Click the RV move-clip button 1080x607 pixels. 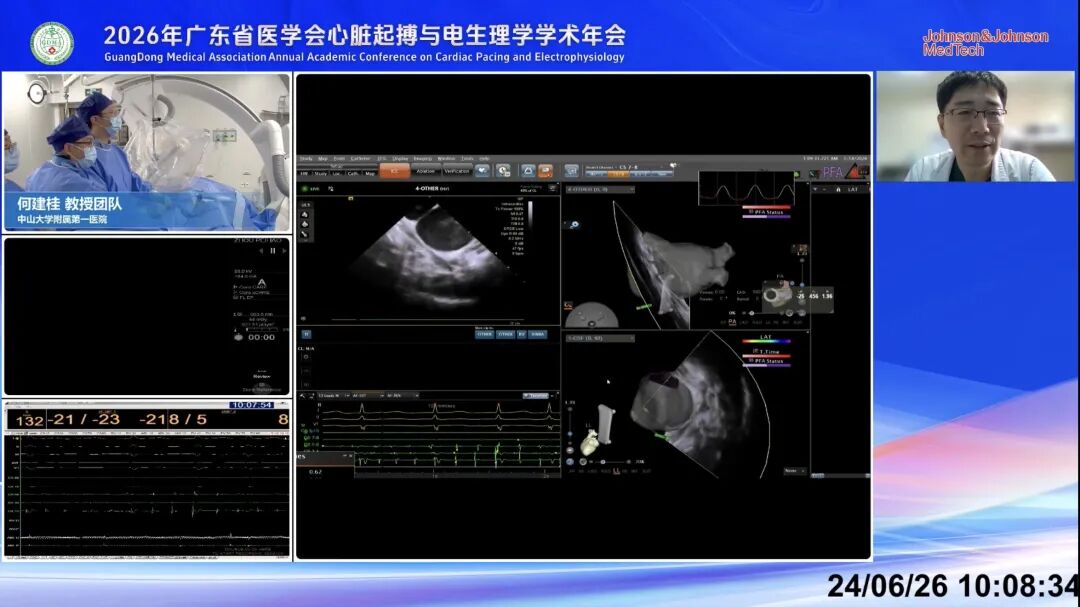point(521,334)
